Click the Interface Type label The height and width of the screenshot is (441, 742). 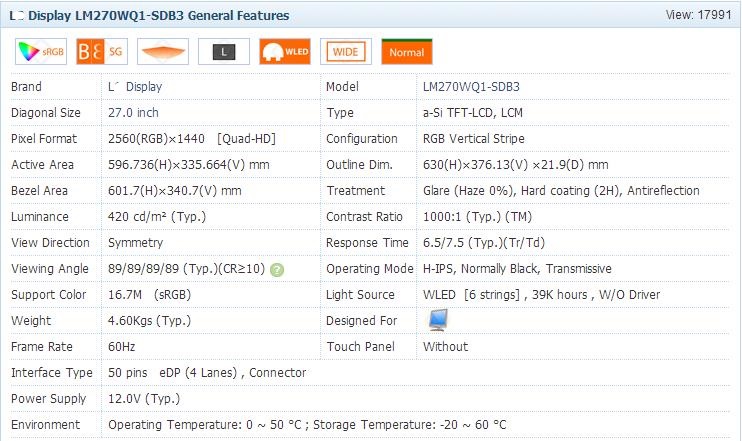52,373
